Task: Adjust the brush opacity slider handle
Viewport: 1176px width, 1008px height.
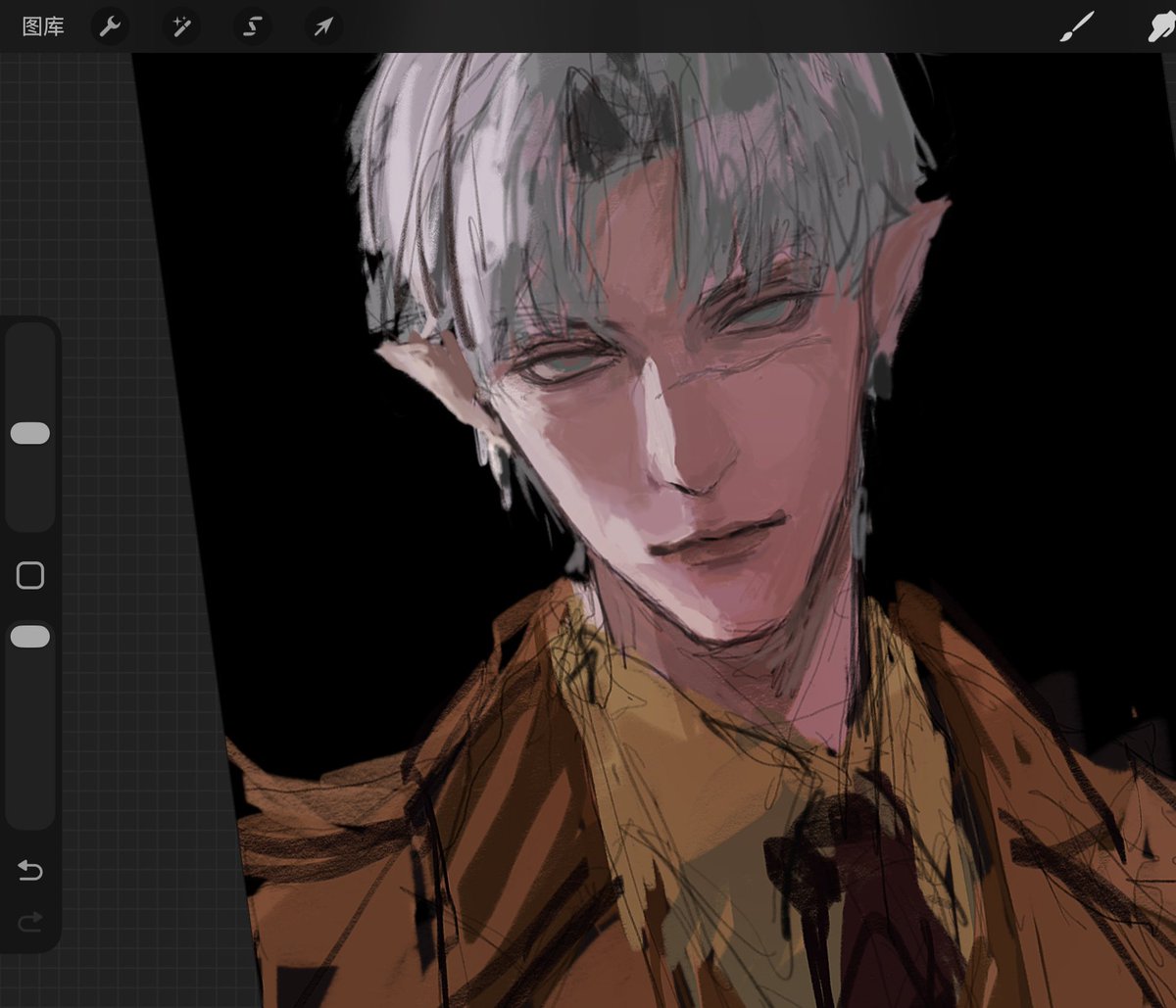Action: [30, 637]
